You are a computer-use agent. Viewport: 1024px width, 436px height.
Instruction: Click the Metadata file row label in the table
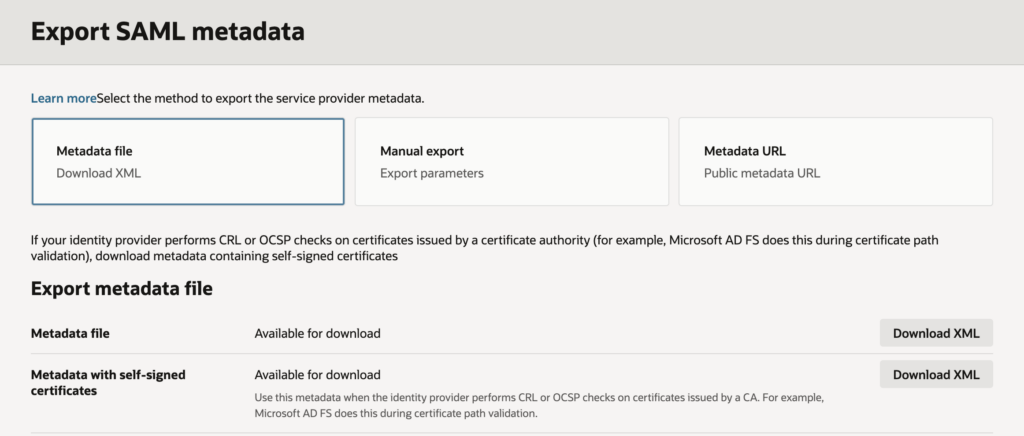pyautogui.click(x=77, y=333)
